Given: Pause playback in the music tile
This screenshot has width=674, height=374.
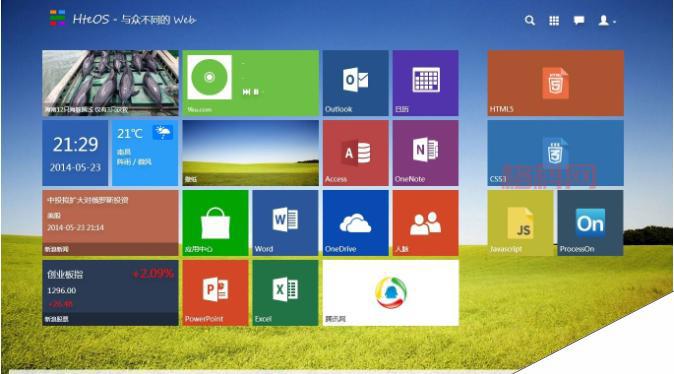Looking at the screenshot, I should click(256, 92).
